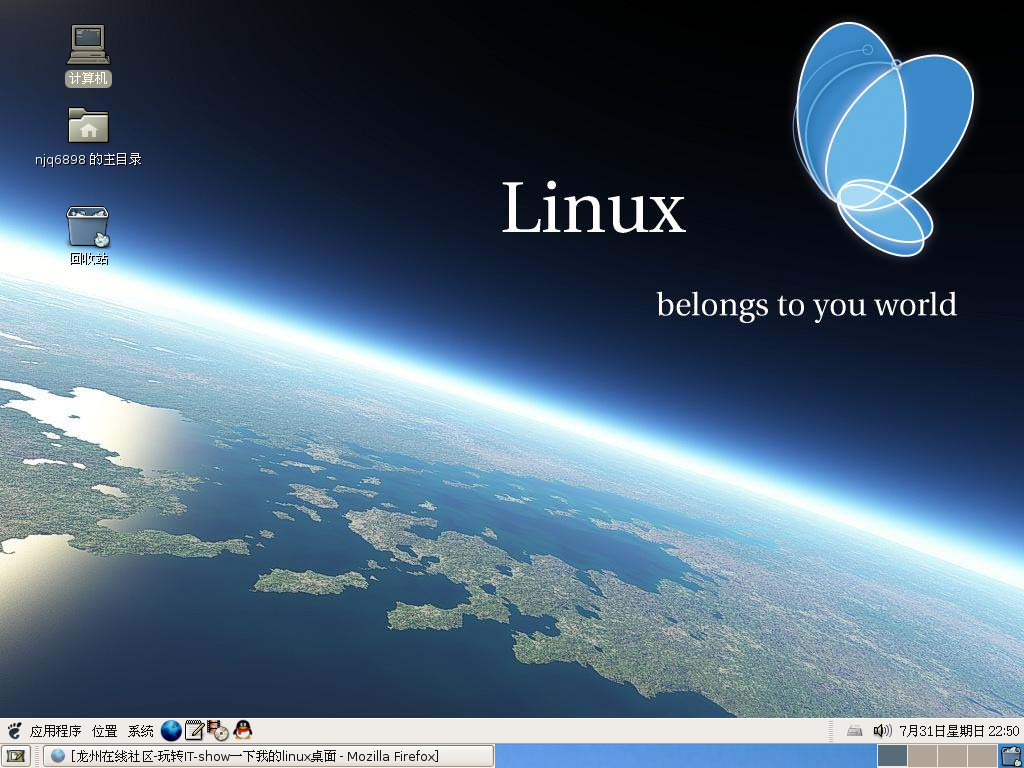Switch to the second workspace in the pager
The width and height of the screenshot is (1024, 768).
coord(922,756)
